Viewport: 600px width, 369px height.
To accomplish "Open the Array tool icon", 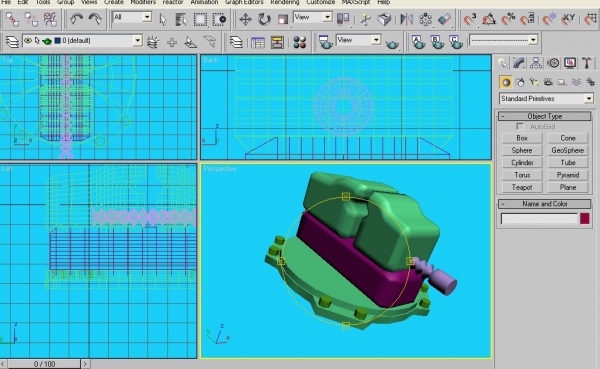I will [425, 19].
